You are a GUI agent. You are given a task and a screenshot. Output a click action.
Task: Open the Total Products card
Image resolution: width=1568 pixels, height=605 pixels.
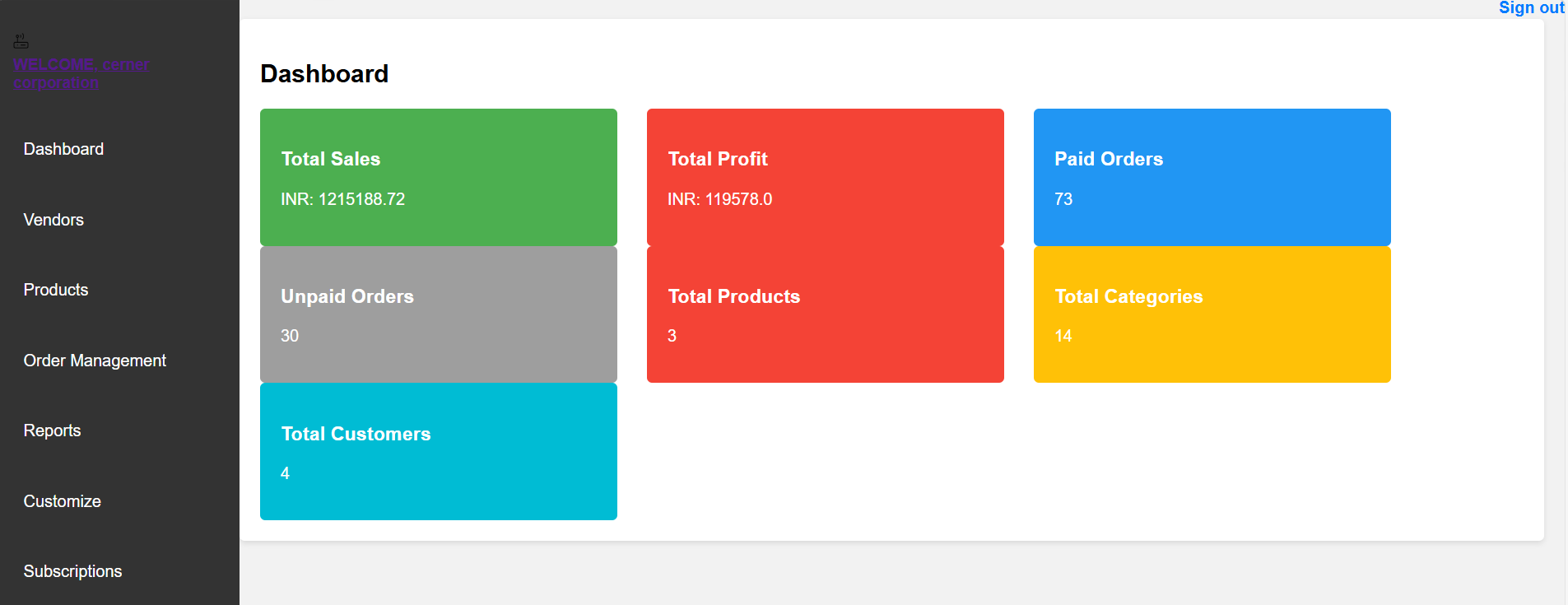pyautogui.click(x=825, y=314)
